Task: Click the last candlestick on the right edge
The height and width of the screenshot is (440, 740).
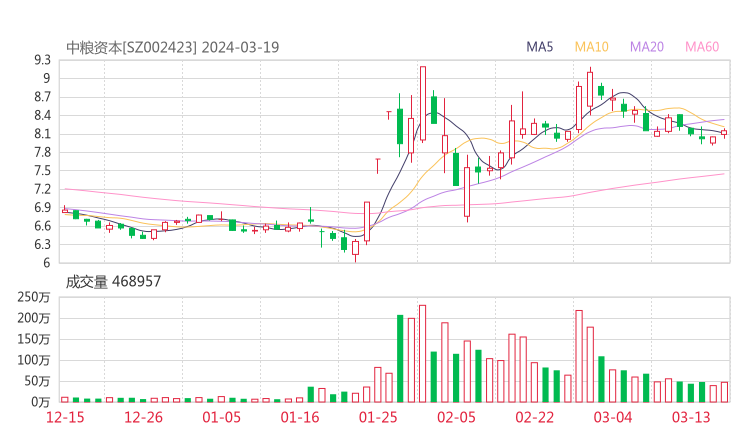Action: point(724,133)
